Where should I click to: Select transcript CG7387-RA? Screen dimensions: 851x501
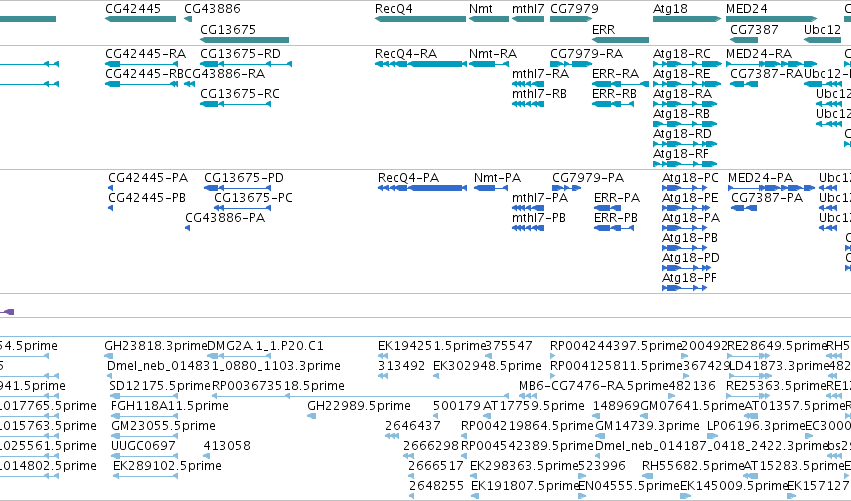pos(744,84)
